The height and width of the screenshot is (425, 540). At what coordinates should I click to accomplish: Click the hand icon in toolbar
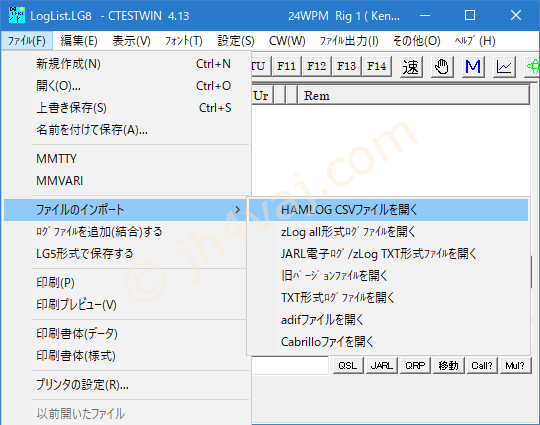(x=442, y=66)
